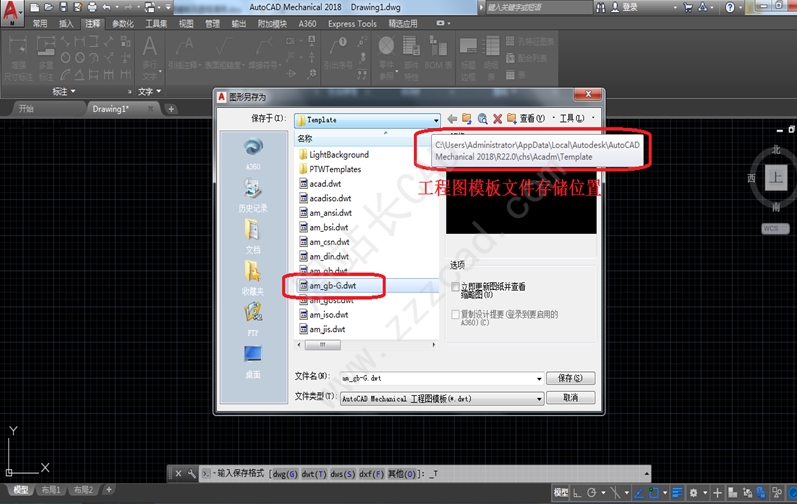Open FTP location in places sidebar
Viewport: 797px width, 504px height.
[x=253, y=320]
